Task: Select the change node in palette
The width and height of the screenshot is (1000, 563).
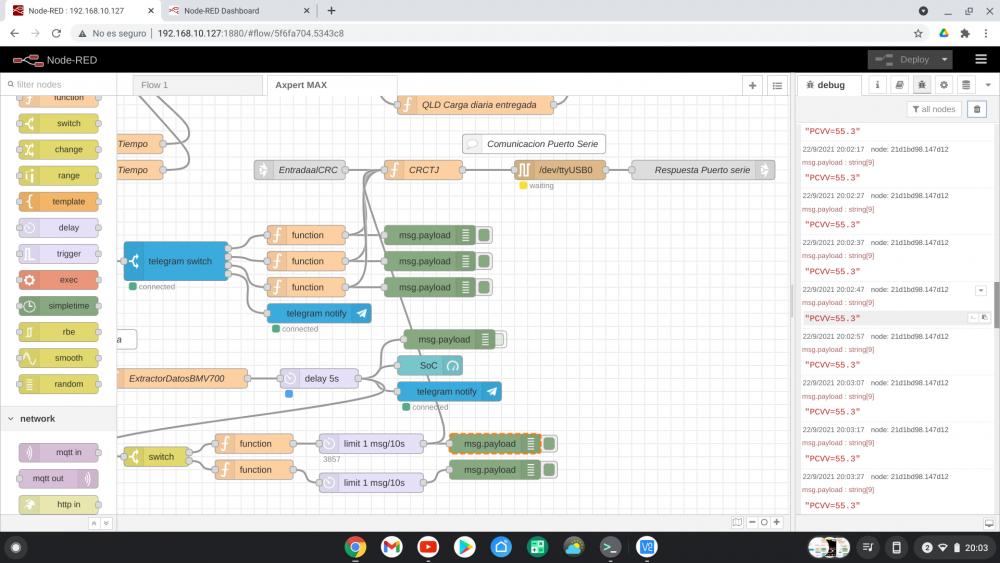Action: pos(59,149)
